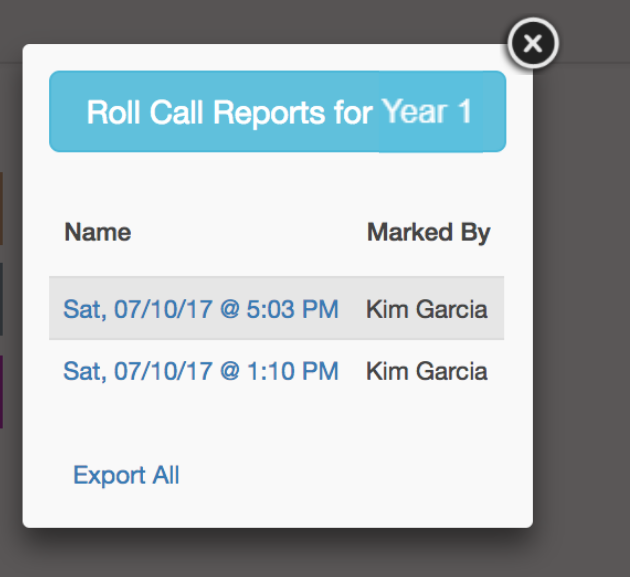
Task: Click the Year 1 text in the banner
Action: (426, 111)
